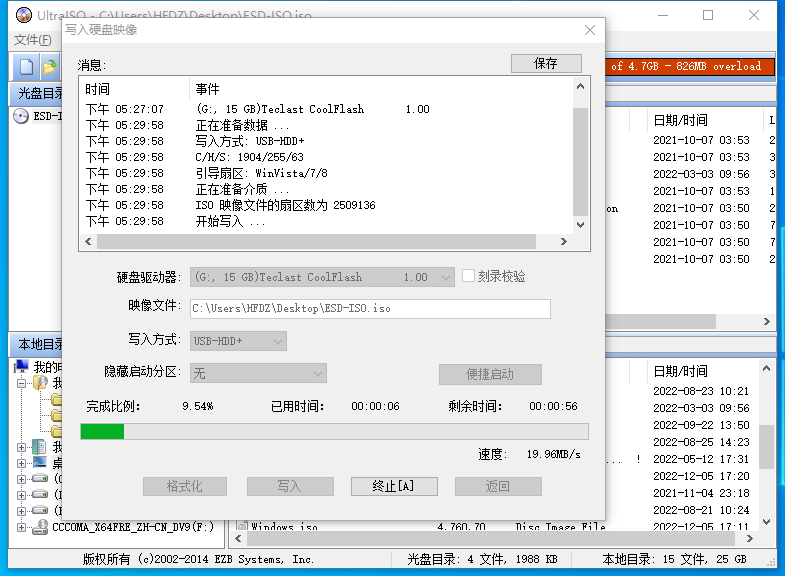
Task: Expand the Desktop tree node
Action: point(21,463)
